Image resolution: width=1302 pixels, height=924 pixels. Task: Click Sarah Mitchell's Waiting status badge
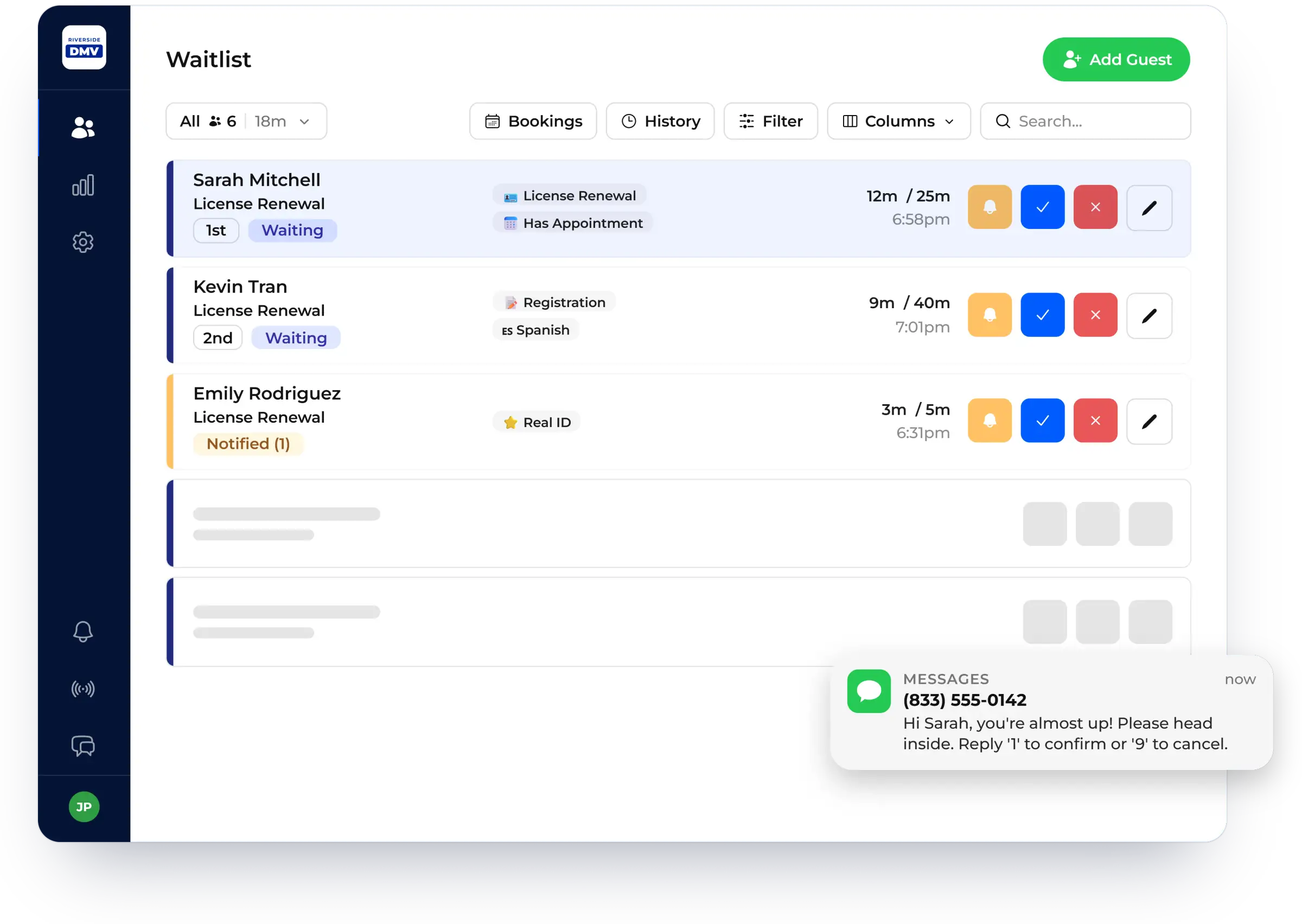pyautogui.click(x=292, y=231)
